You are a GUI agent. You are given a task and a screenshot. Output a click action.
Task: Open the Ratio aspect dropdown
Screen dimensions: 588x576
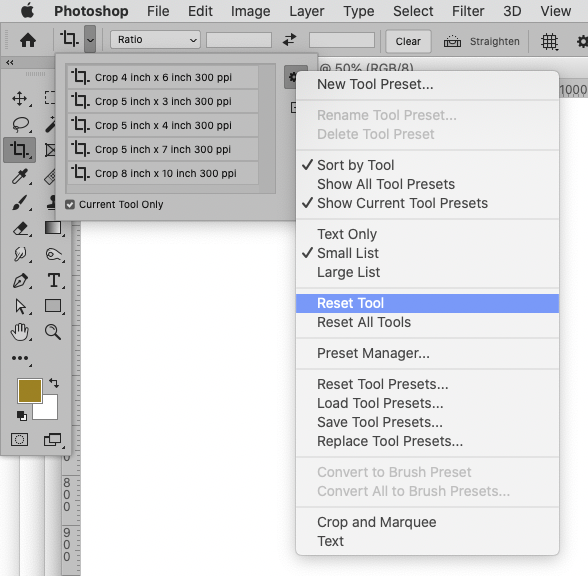pos(155,40)
